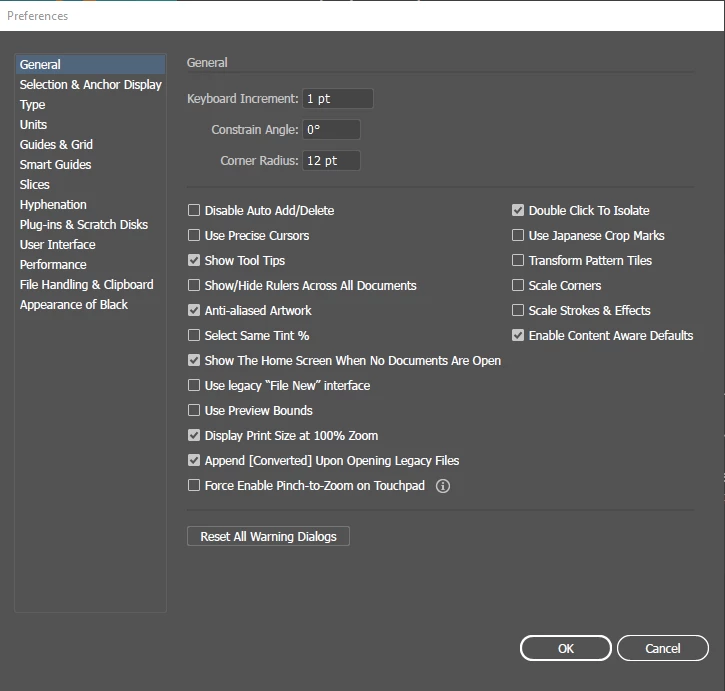725x691 pixels.
Task: Go to Appearance of Black preferences
Action: pyautogui.click(x=91, y=304)
